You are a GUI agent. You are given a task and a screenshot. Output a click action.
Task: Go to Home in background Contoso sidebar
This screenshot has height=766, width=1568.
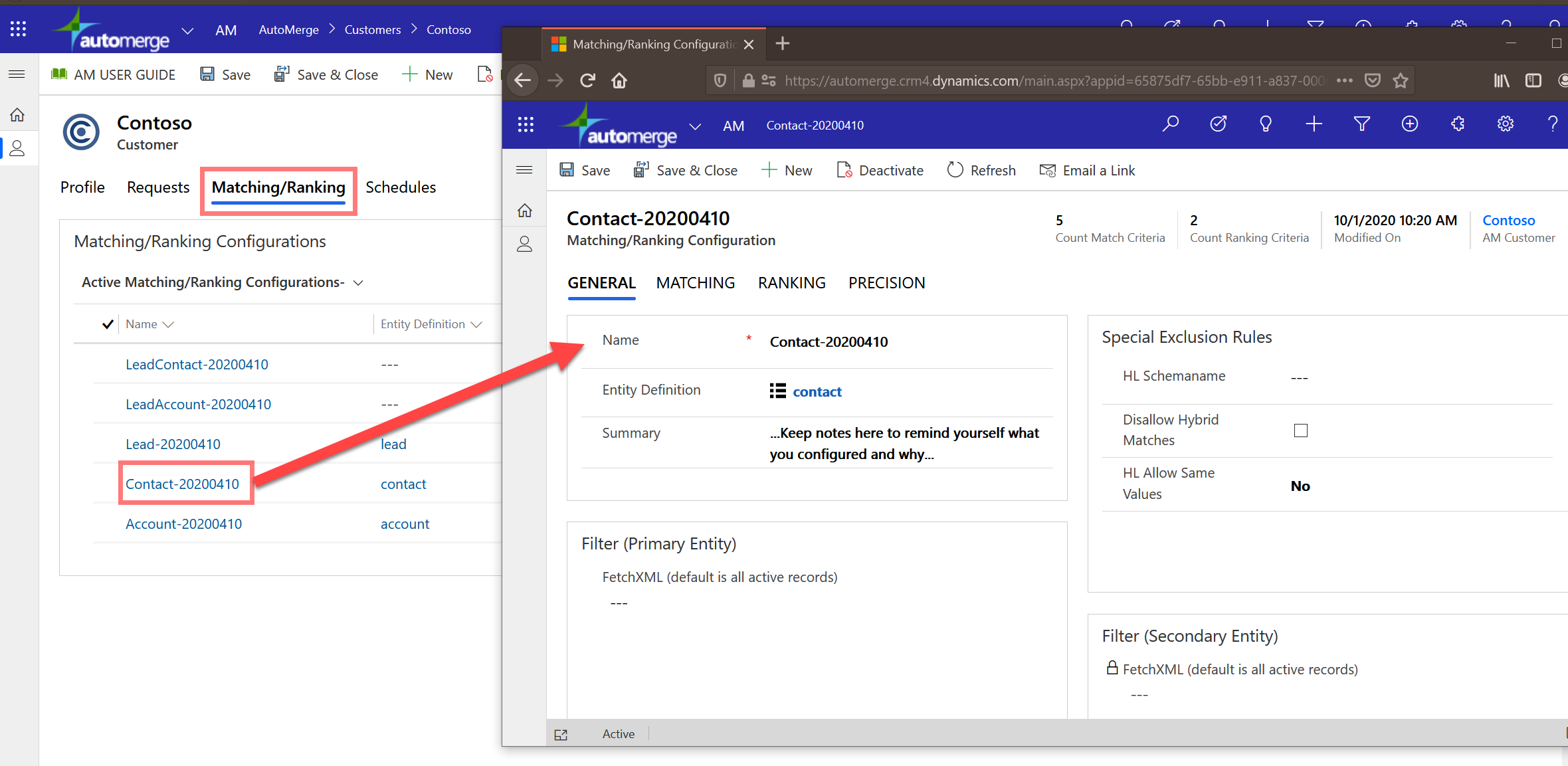(17, 115)
